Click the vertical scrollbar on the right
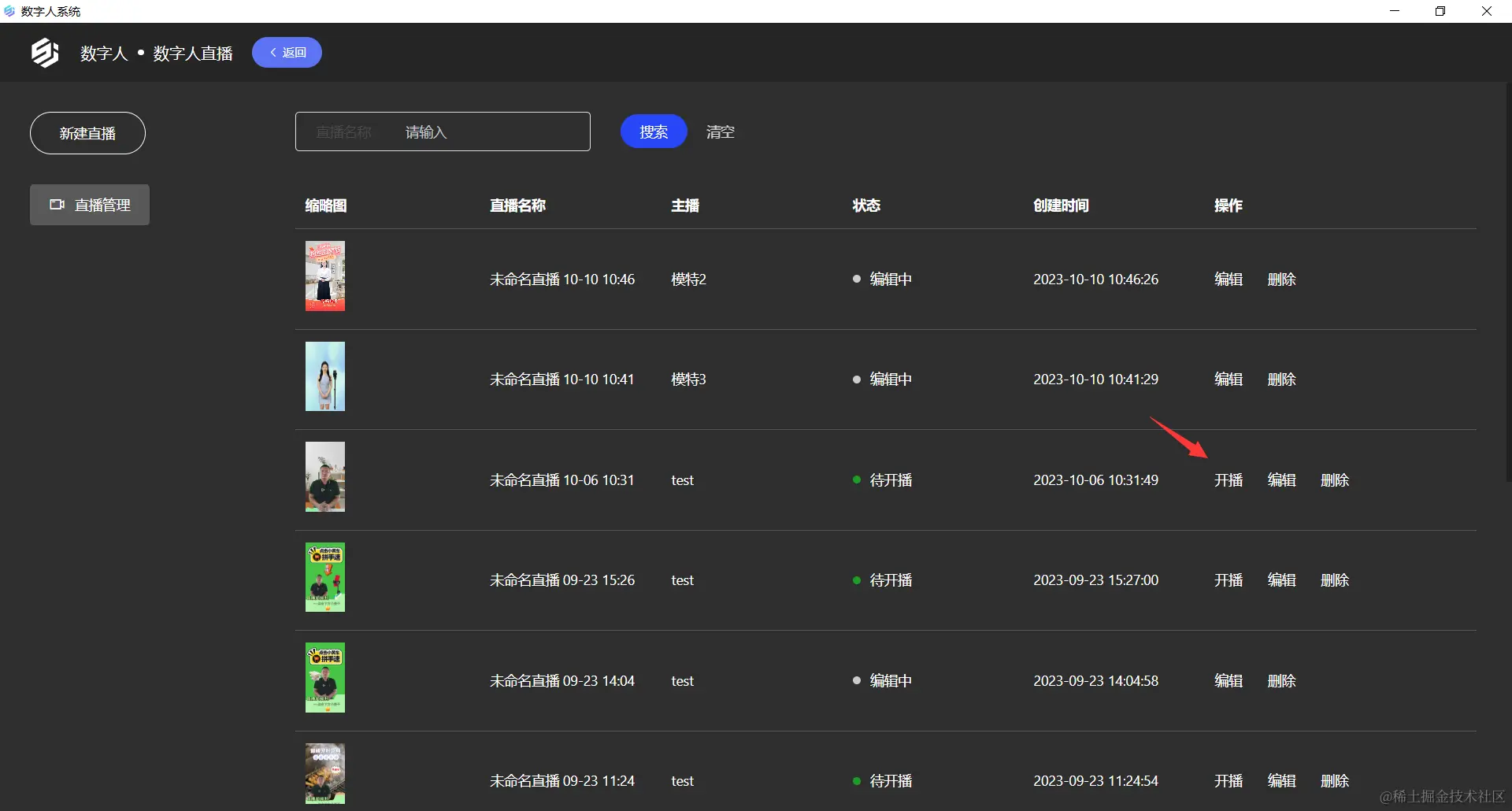Image resolution: width=1512 pixels, height=811 pixels. pos(1507,283)
